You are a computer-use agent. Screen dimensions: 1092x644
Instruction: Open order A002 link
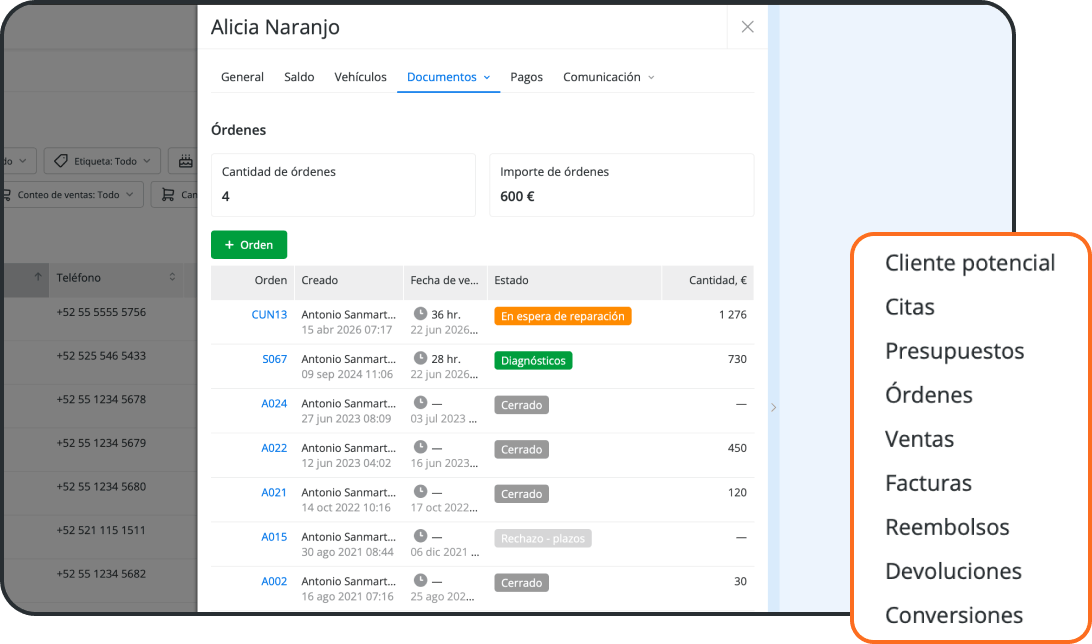click(274, 582)
